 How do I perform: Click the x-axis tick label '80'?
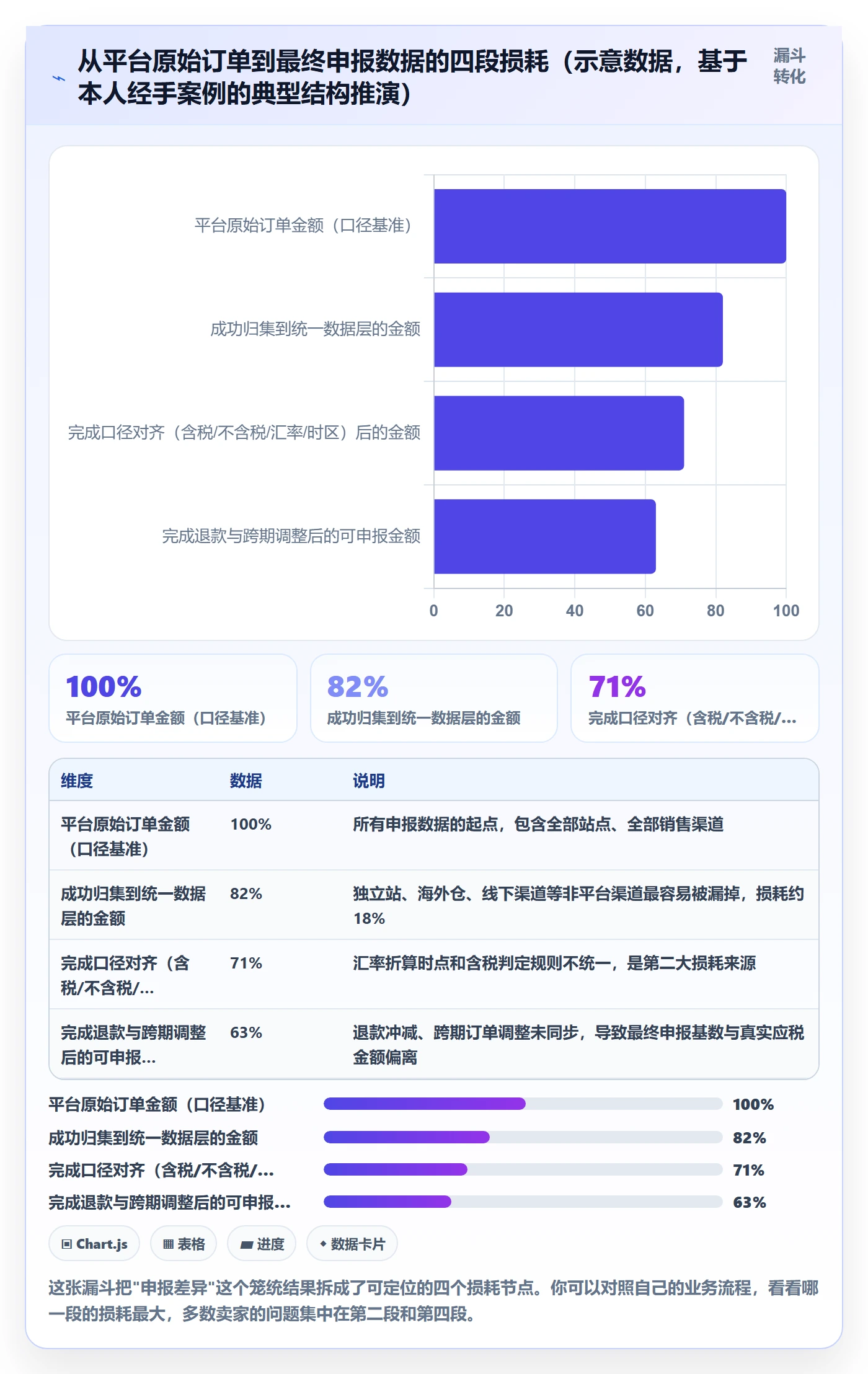[x=715, y=611]
